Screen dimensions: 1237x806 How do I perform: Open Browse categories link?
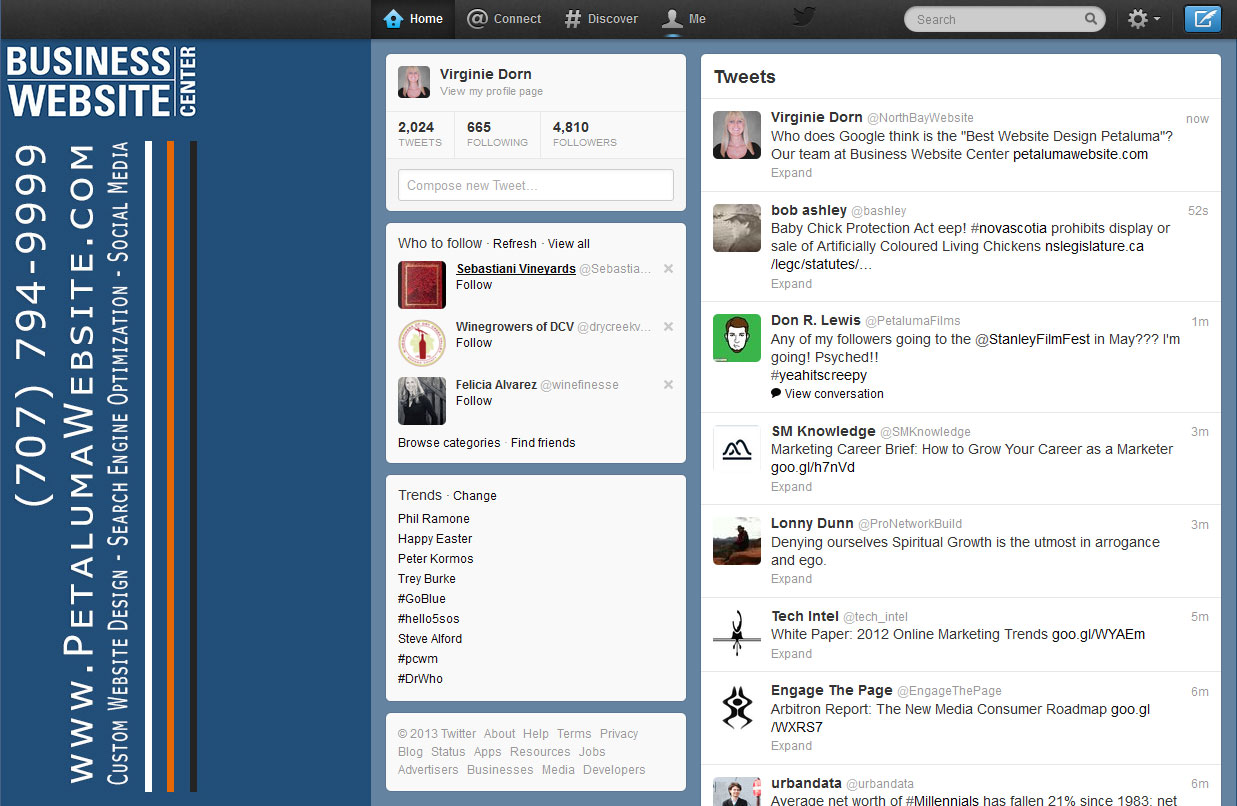[449, 443]
